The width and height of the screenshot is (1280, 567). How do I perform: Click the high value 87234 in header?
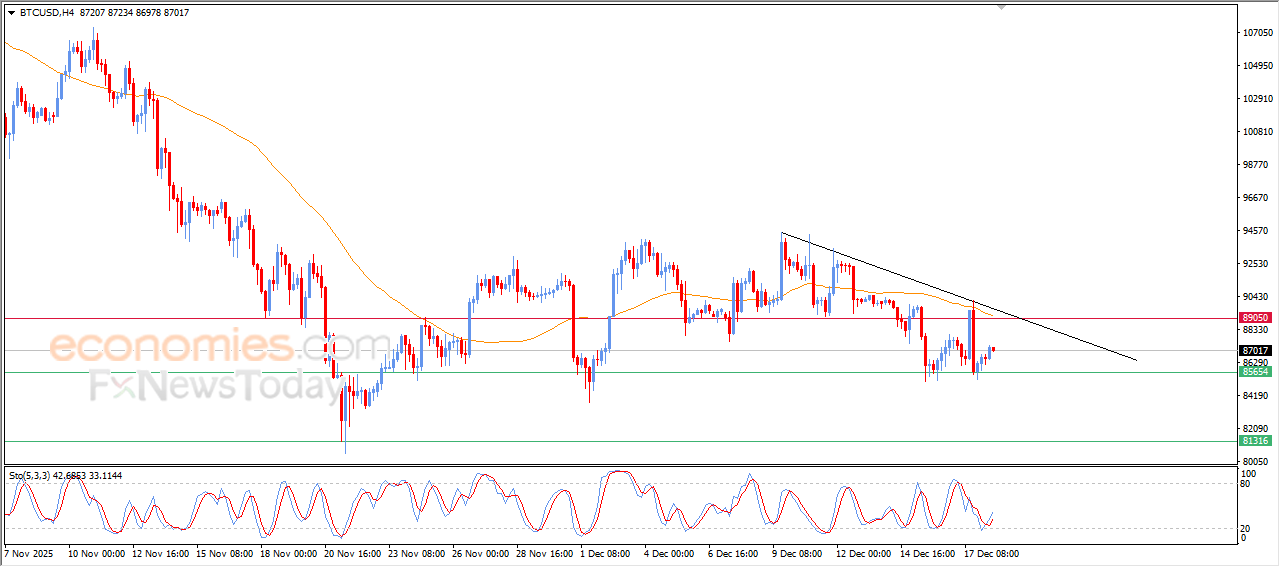point(120,13)
